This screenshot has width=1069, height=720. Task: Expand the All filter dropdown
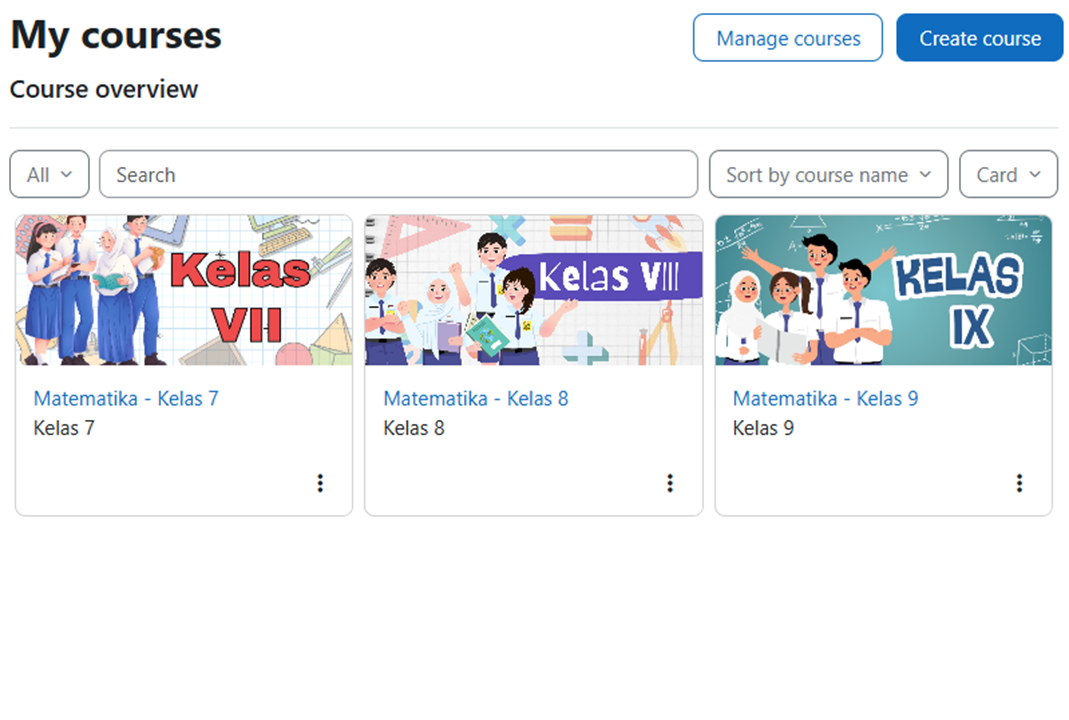coord(49,175)
